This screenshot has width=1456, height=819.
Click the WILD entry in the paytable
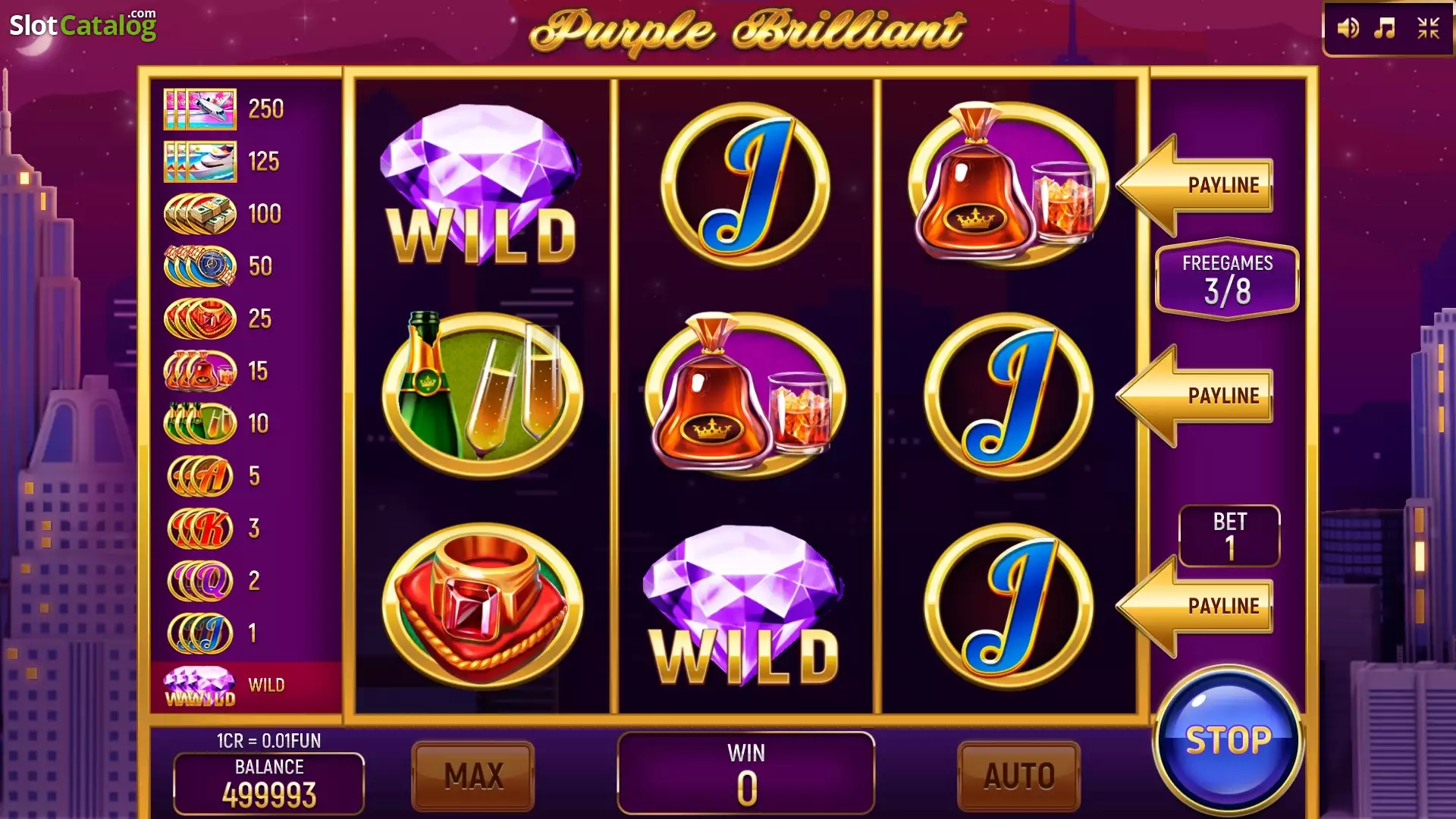click(x=246, y=686)
